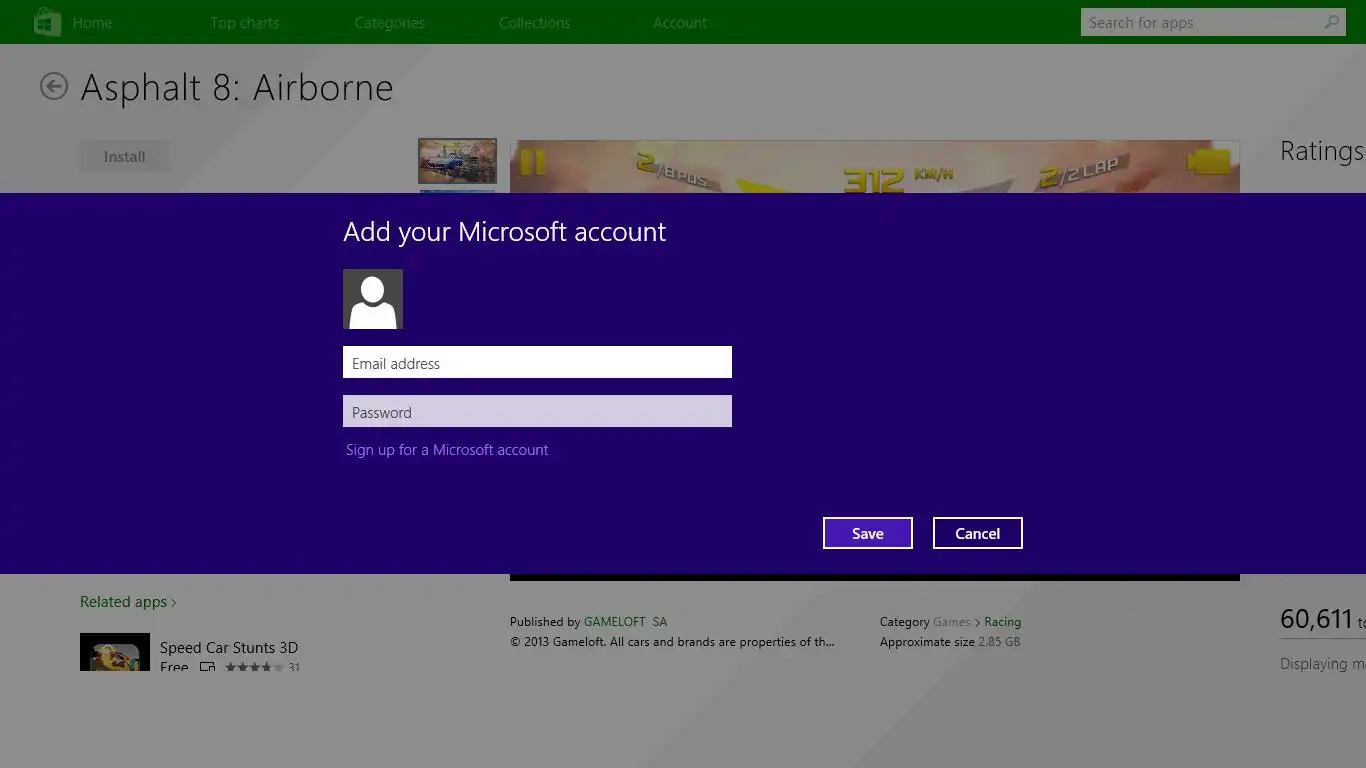The image size is (1366, 768).
Task: Click the Save button
Action: pos(868,533)
